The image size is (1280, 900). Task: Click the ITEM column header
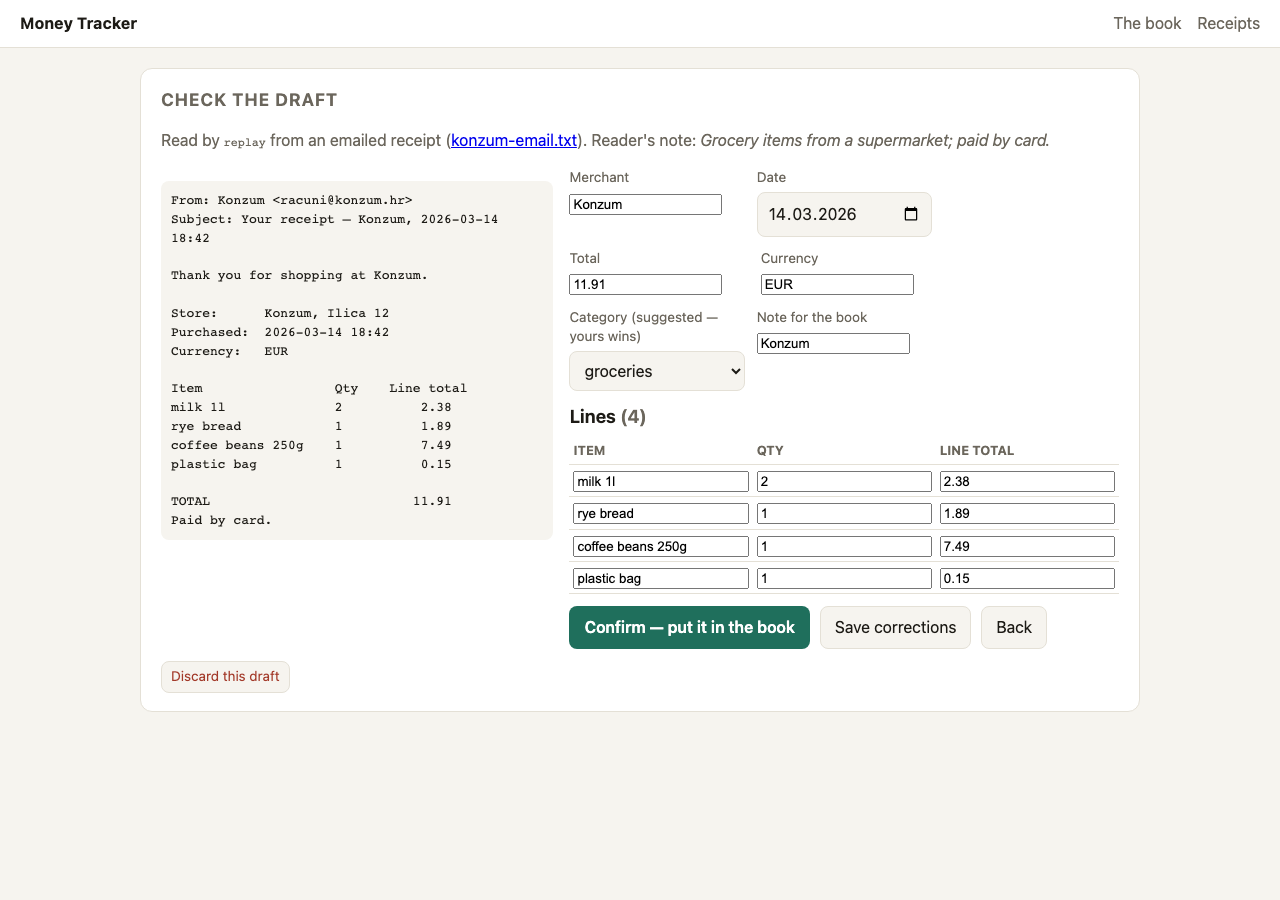[x=589, y=451]
